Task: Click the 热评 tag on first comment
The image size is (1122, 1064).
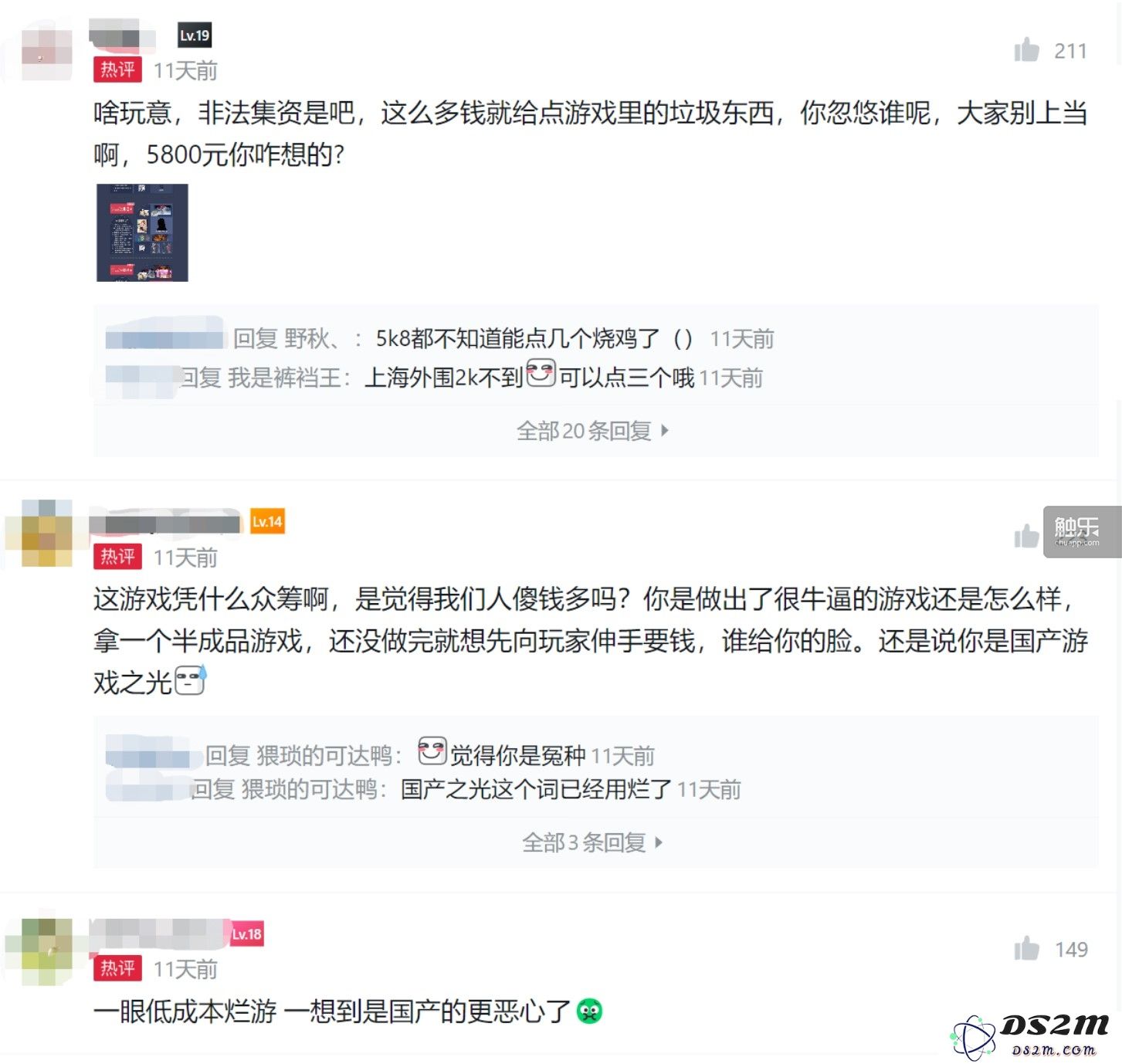Action: (117, 69)
